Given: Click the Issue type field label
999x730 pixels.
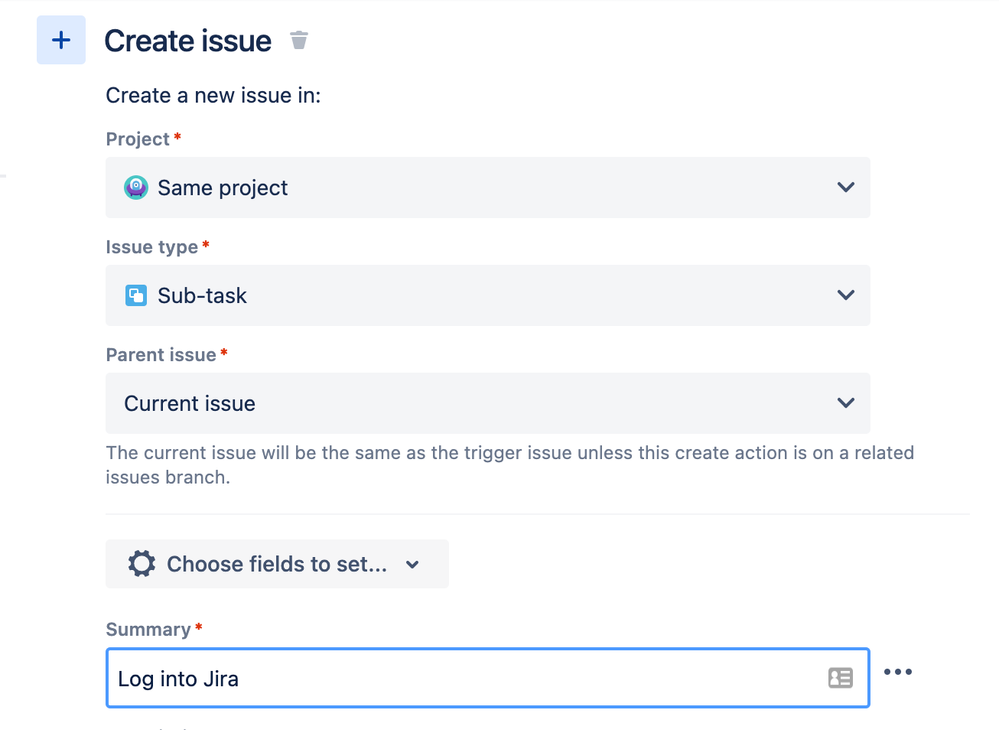Looking at the screenshot, I should [152, 247].
